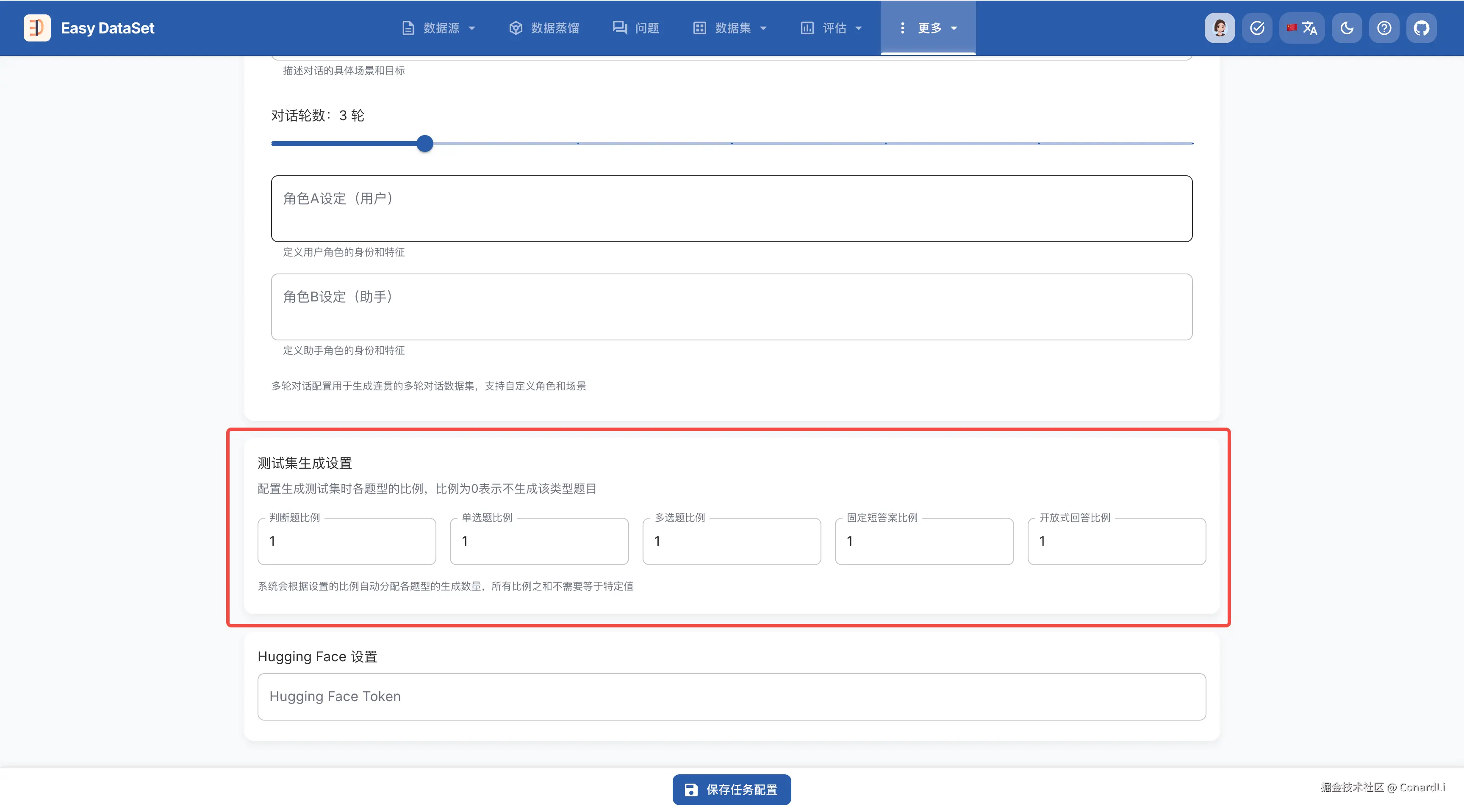Click the 判断题比例 input field
The height and width of the screenshot is (812, 1464).
coord(347,541)
